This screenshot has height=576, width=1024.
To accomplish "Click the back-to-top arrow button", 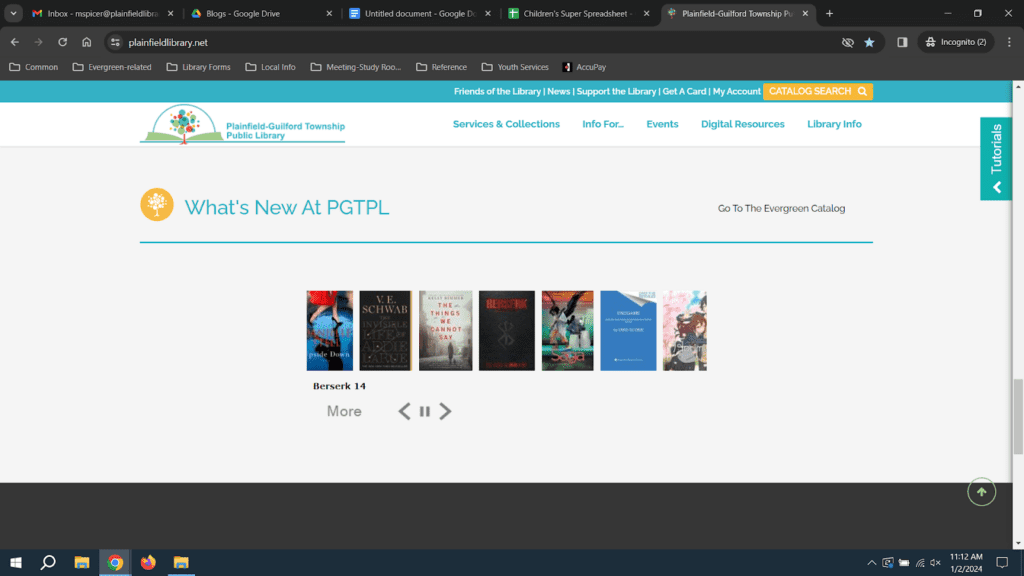I will (982, 492).
